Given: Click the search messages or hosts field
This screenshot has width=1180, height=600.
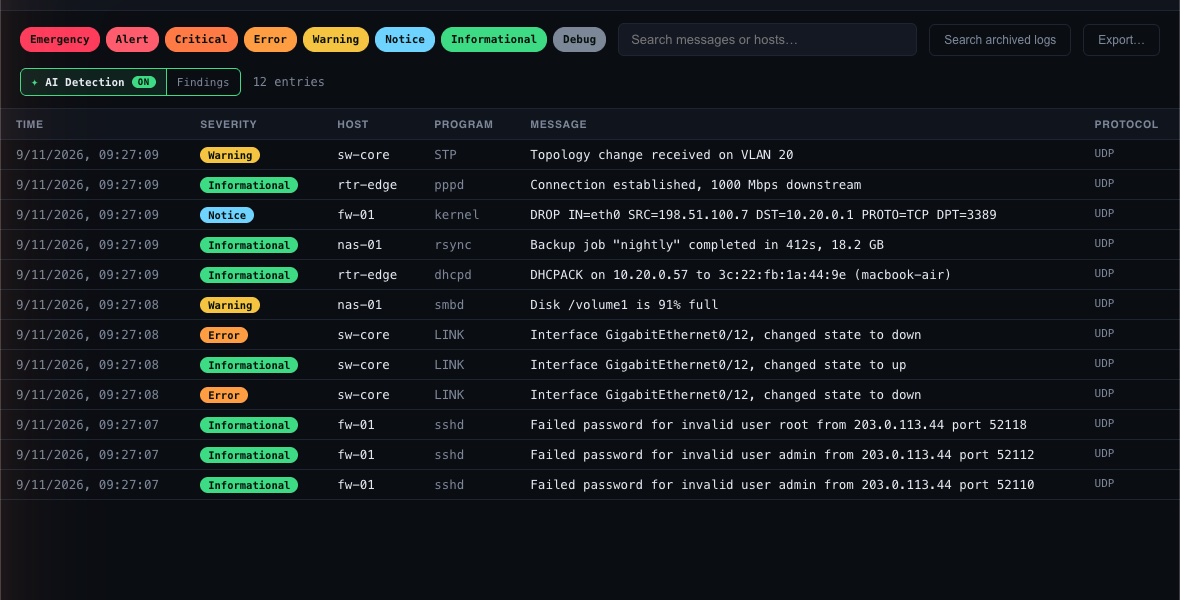Looking at the screenshot, I should (767, 39).
